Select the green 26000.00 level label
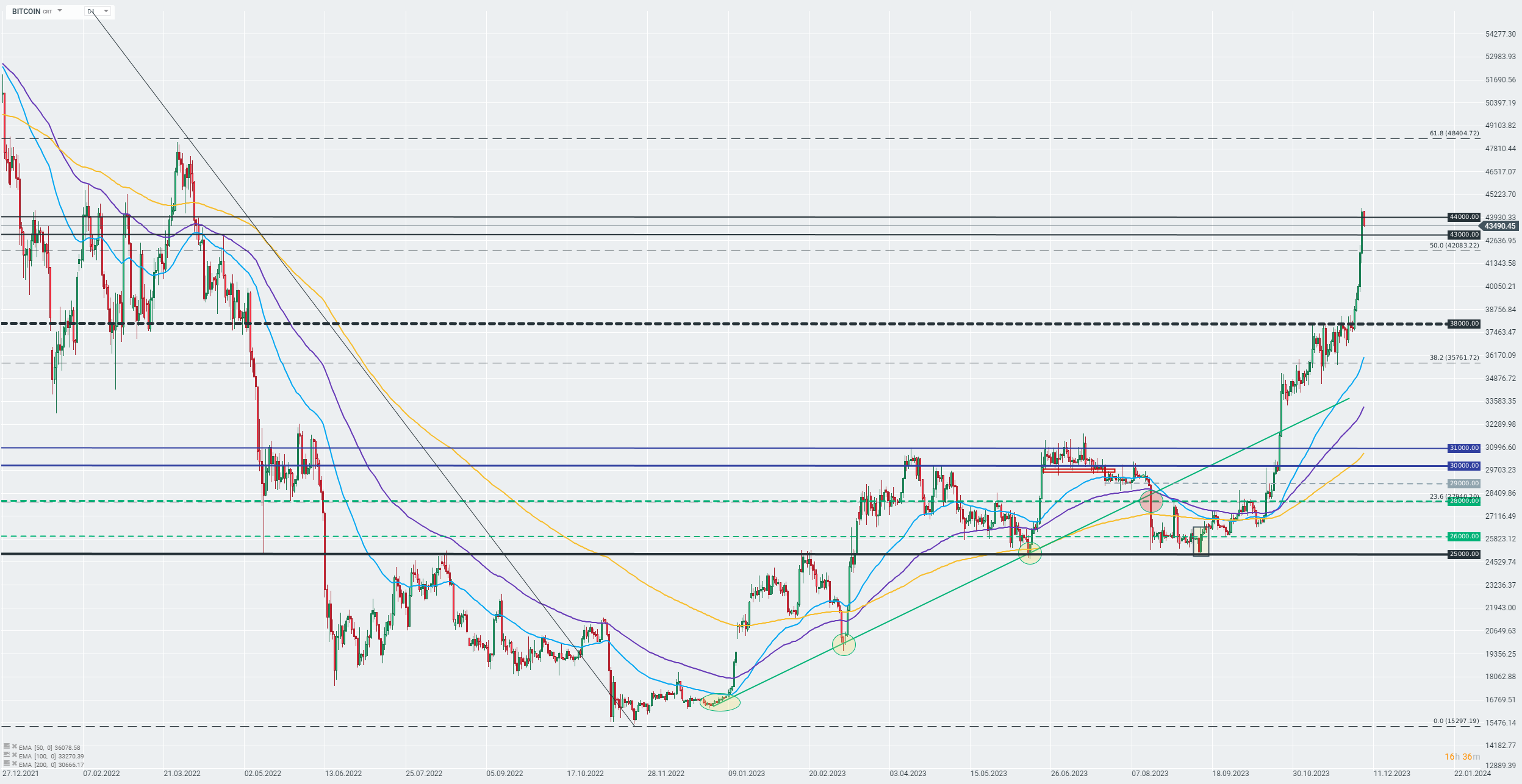Viewport: 1522px width, 784px height. (x=1463, y=536)
